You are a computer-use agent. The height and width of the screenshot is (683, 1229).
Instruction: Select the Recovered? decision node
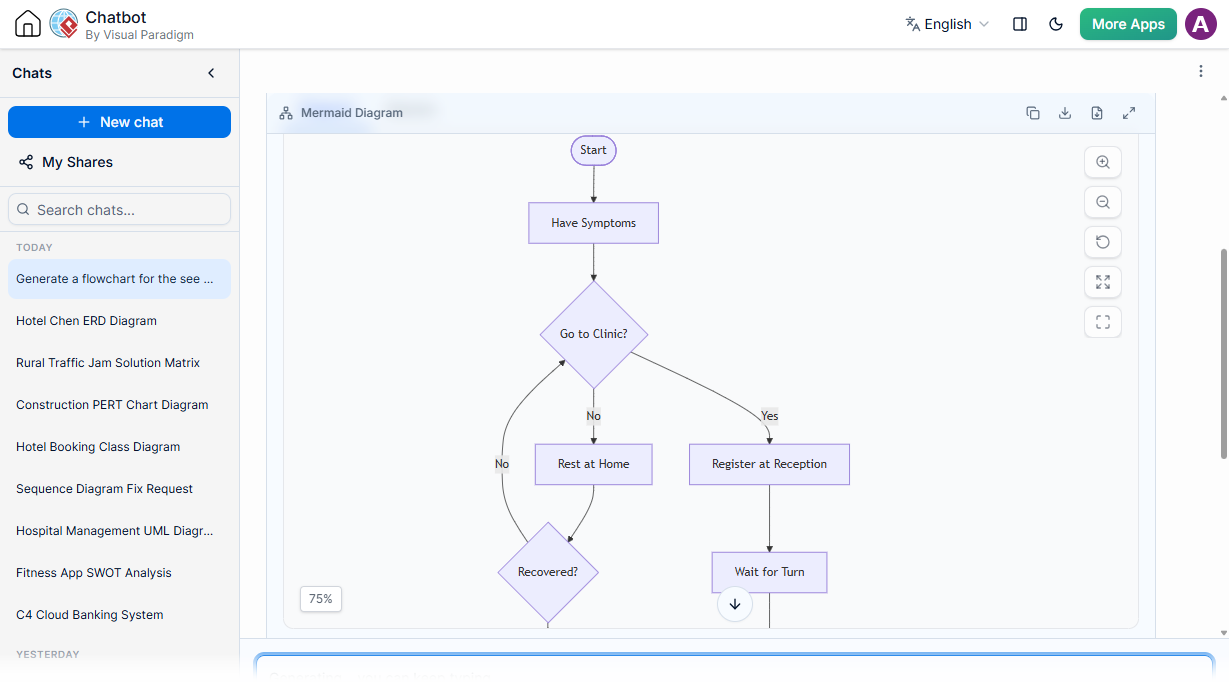point(548,572)
